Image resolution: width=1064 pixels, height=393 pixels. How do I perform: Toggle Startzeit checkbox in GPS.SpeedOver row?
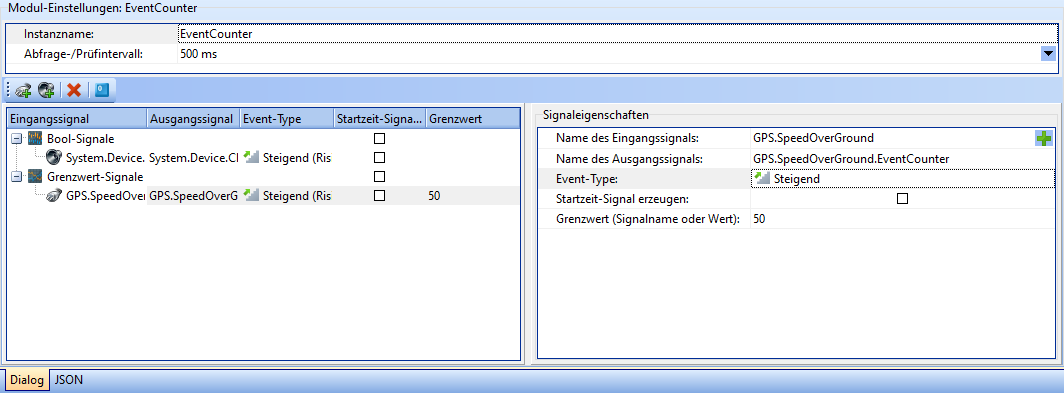click(x=380, y=195)
